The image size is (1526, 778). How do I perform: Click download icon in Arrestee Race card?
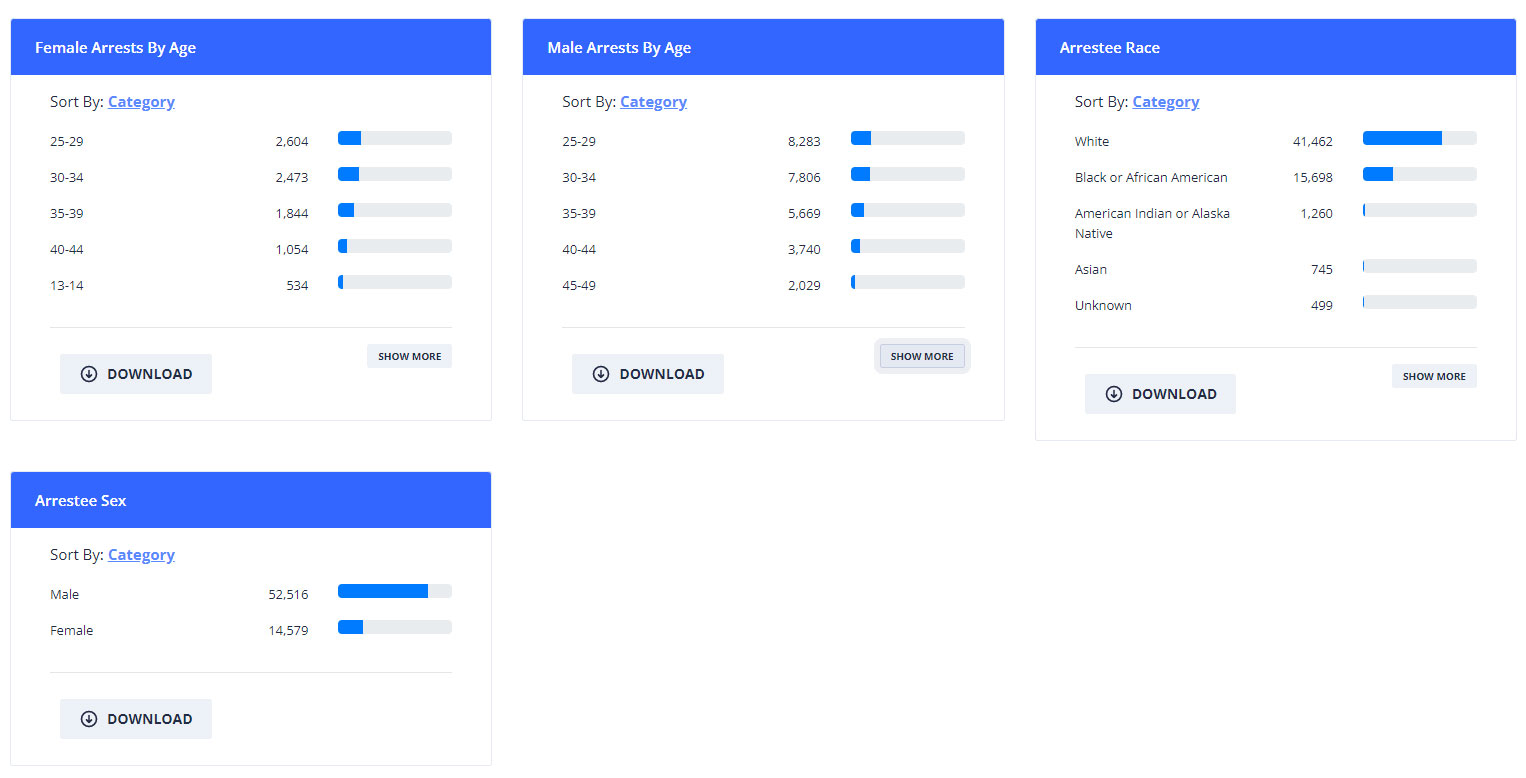tap(1114, 394)
